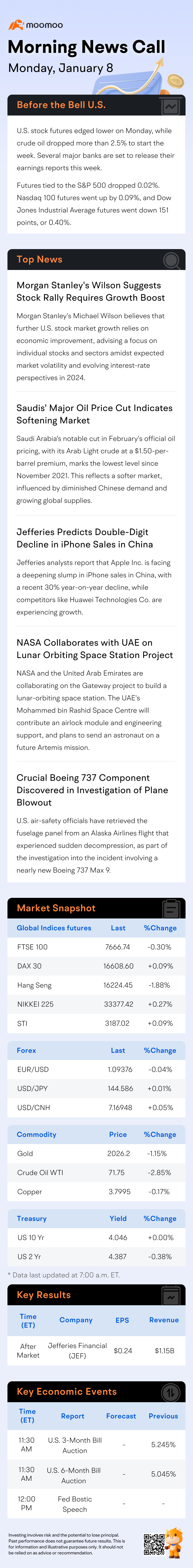Open Jefferies iPhone Sales in China headline
The image size is (193, 1568).
point(84,538)
